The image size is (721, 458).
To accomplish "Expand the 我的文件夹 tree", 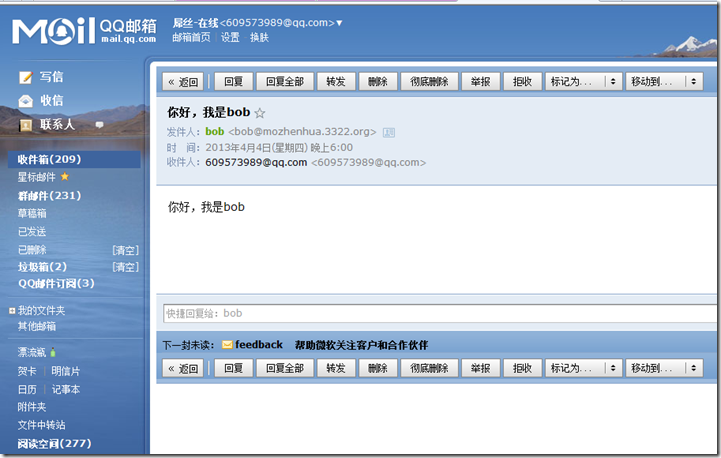I will coord(12,311).
